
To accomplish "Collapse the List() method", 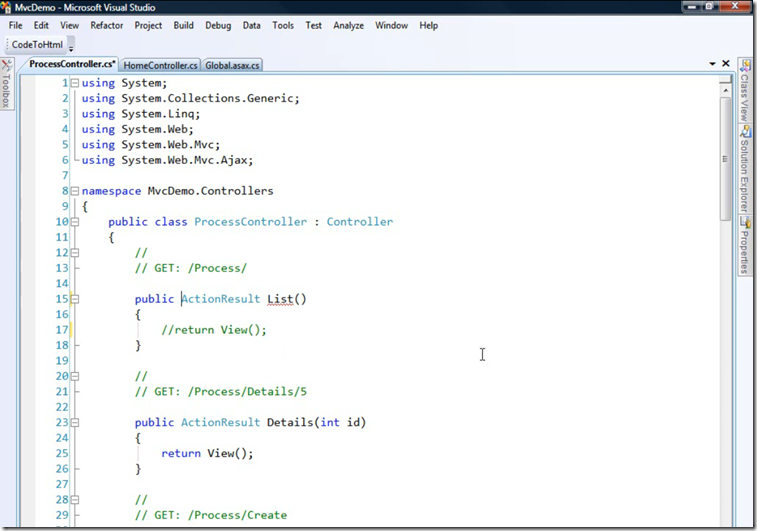I will pos(75,299).
